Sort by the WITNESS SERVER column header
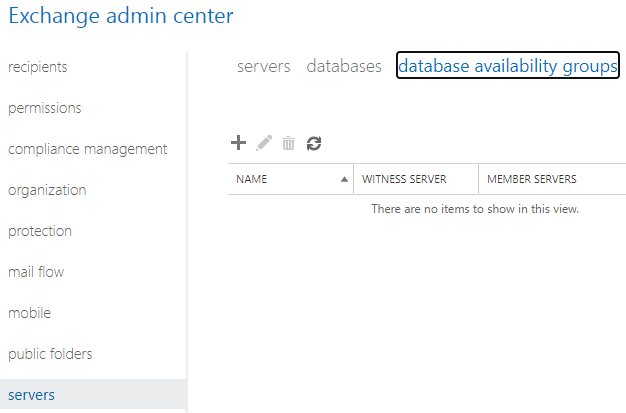Image resolution: width=626 pixels, height=413 pixels. tap(416, 179)
